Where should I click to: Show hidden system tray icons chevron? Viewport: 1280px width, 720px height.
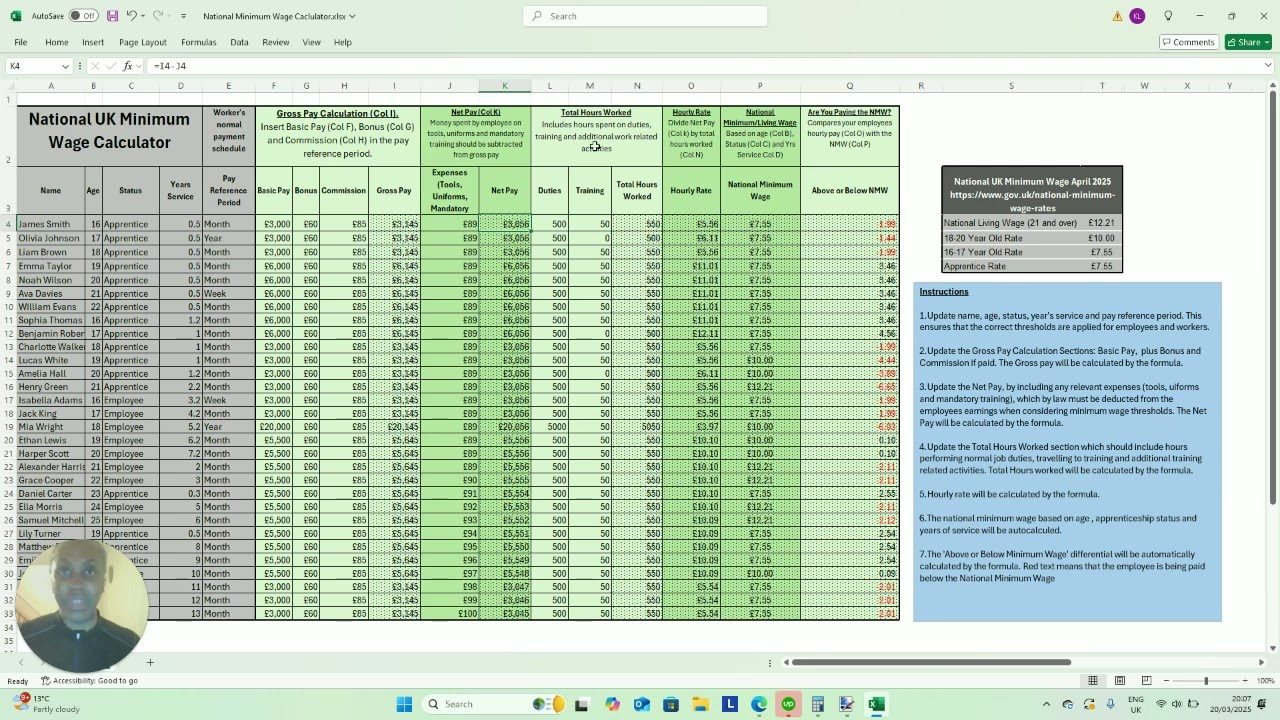click(x=1046, y=704)
